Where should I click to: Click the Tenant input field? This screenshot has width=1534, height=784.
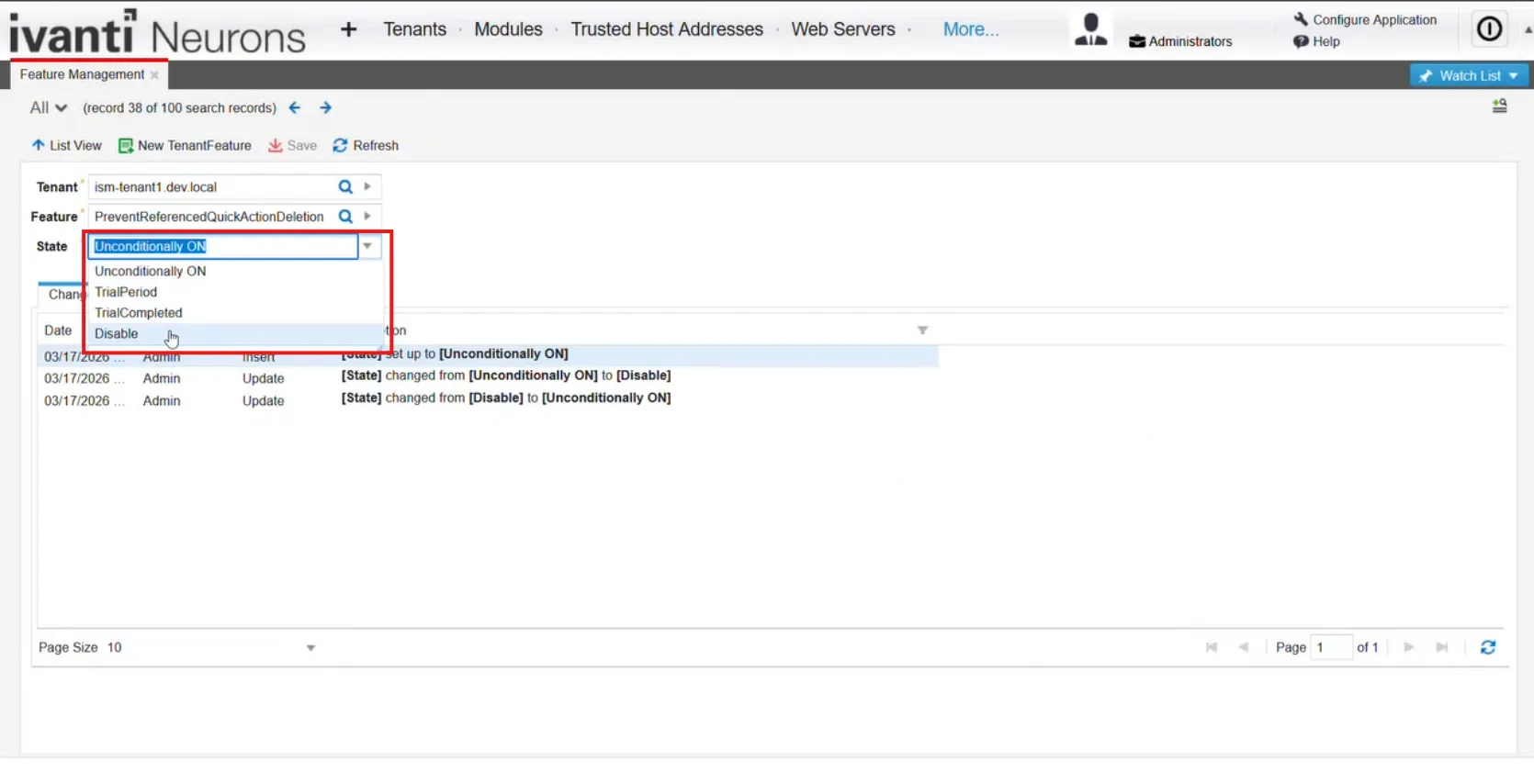click(212, 186)
